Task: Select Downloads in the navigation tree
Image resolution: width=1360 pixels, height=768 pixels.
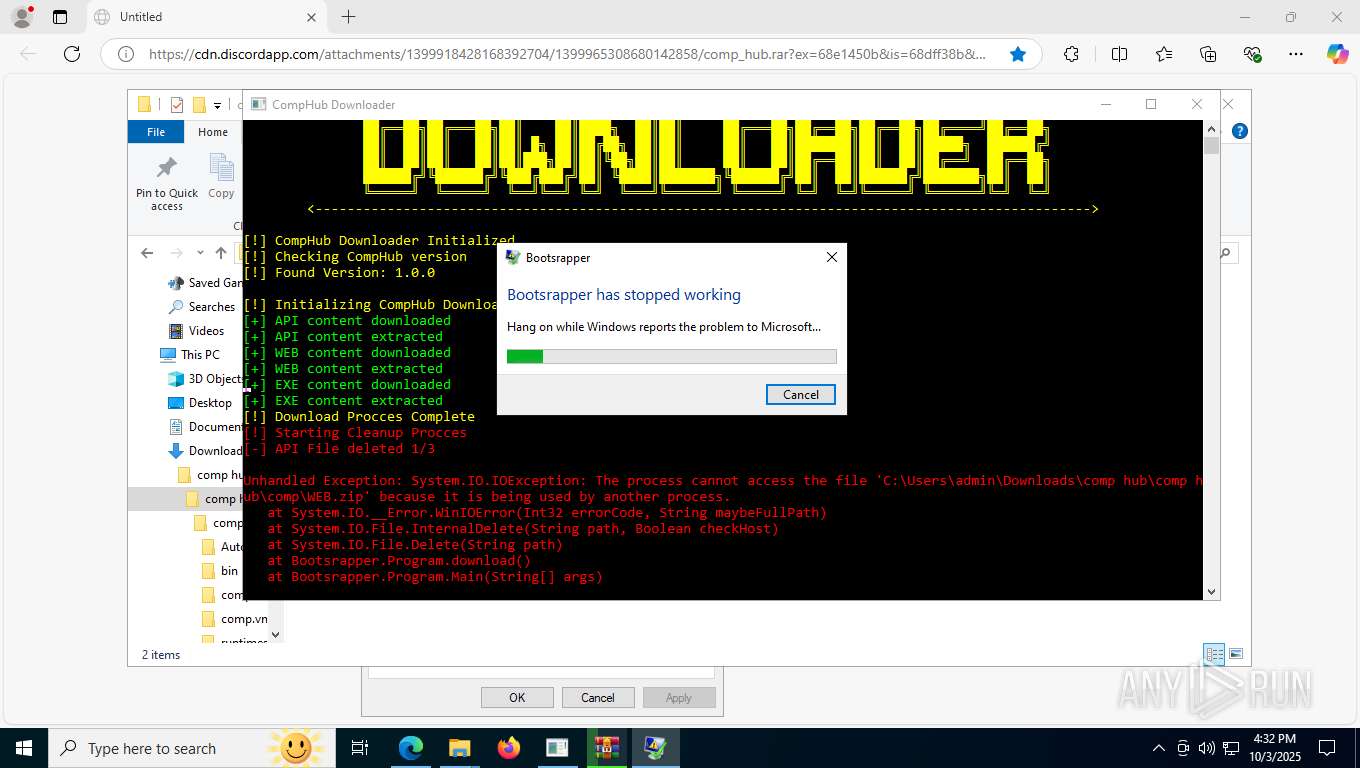Action: (204, 451)
